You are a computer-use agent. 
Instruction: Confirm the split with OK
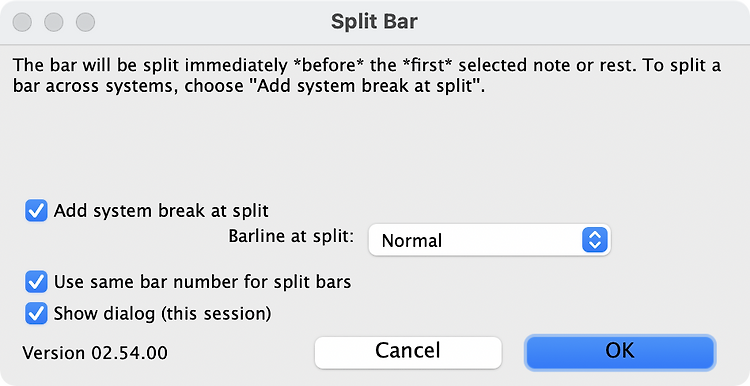point(620,352)
